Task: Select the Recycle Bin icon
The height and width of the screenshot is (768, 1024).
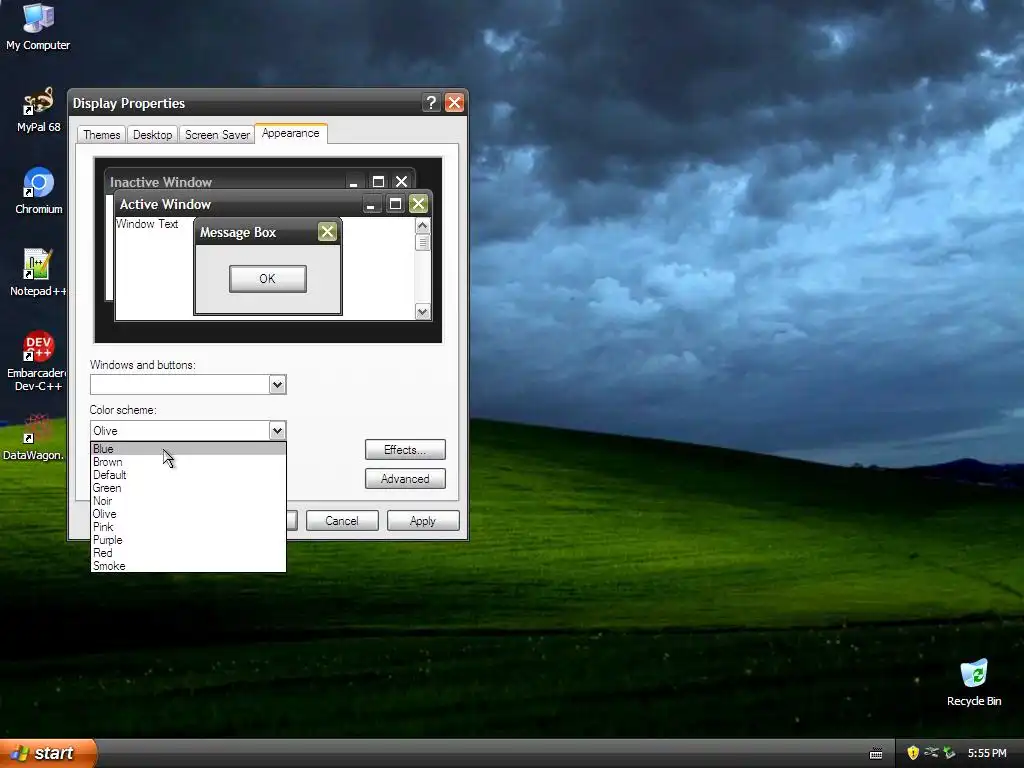Action: 974,683
